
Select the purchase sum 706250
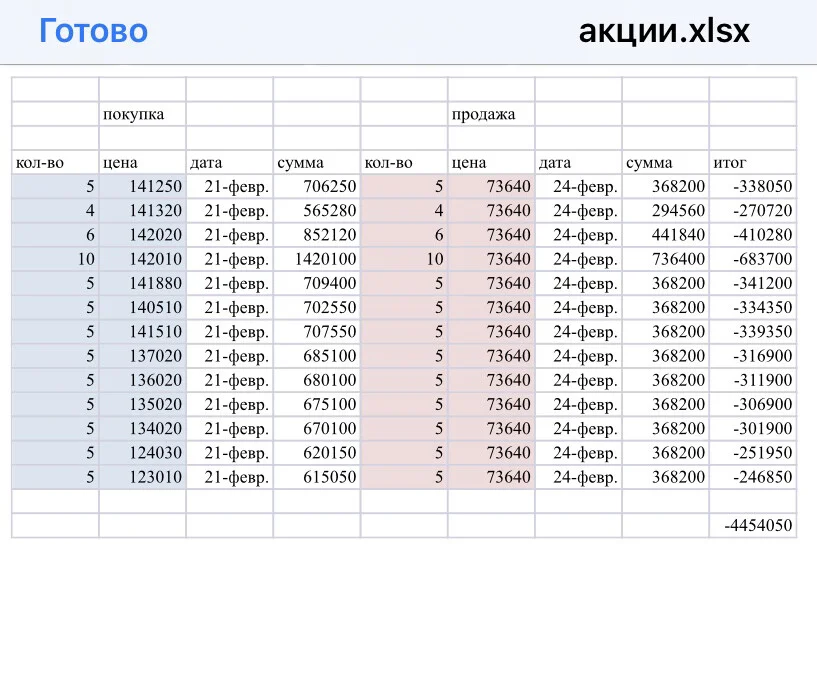coord(317,187)
